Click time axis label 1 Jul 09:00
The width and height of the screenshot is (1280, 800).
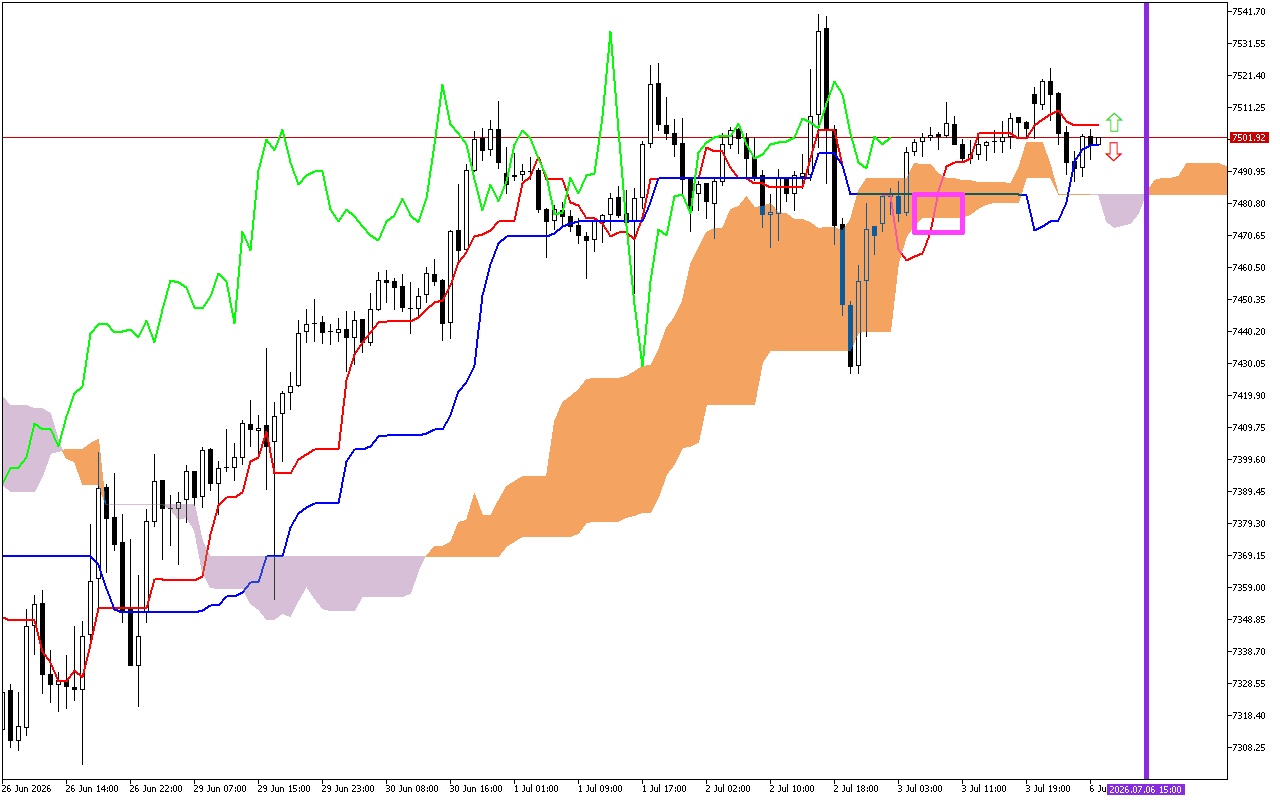click(601, 788)
